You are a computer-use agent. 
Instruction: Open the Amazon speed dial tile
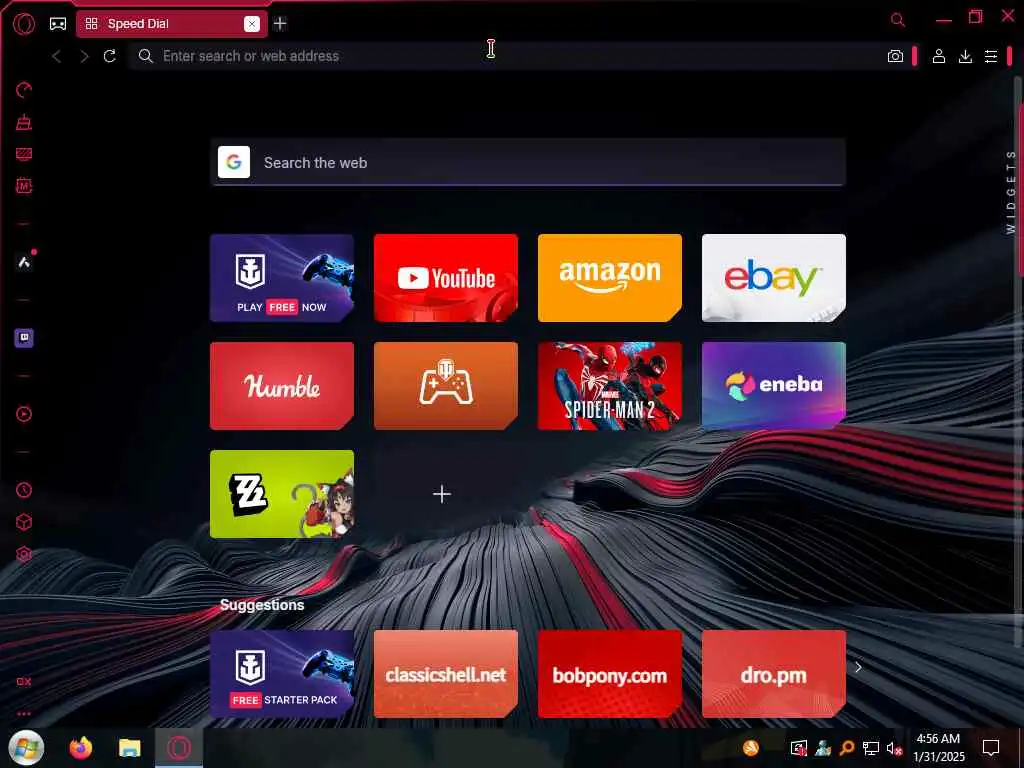click(x=610, y=278)
